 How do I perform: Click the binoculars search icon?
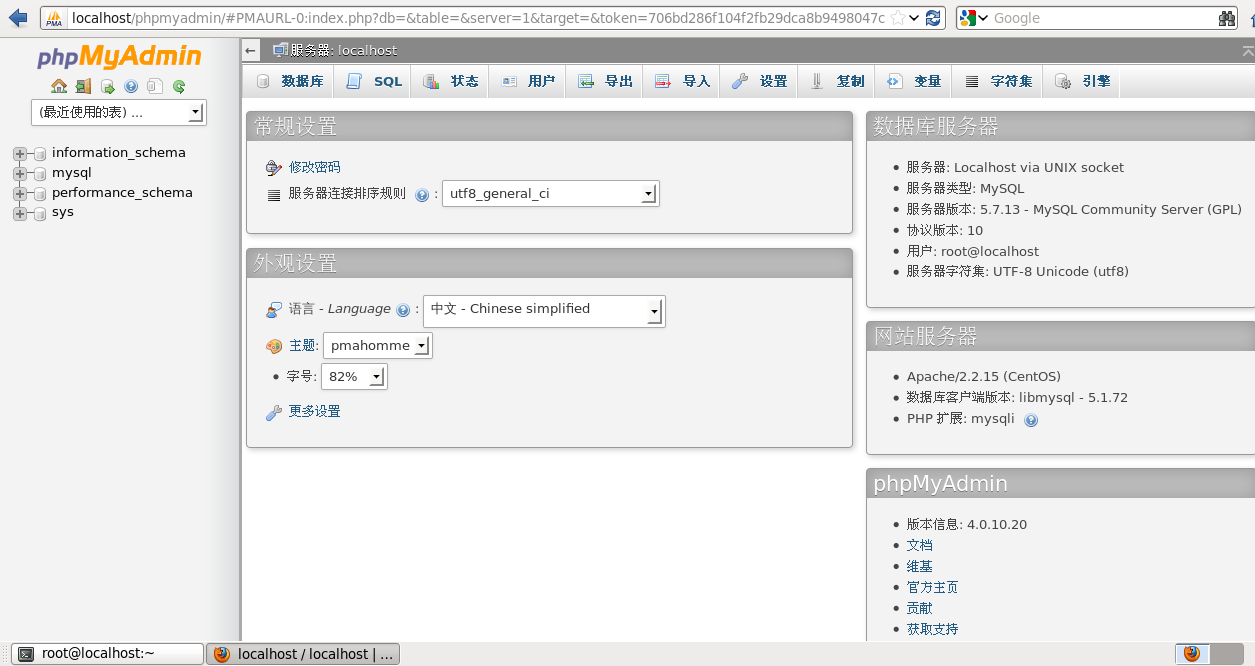coord(1227,18)
